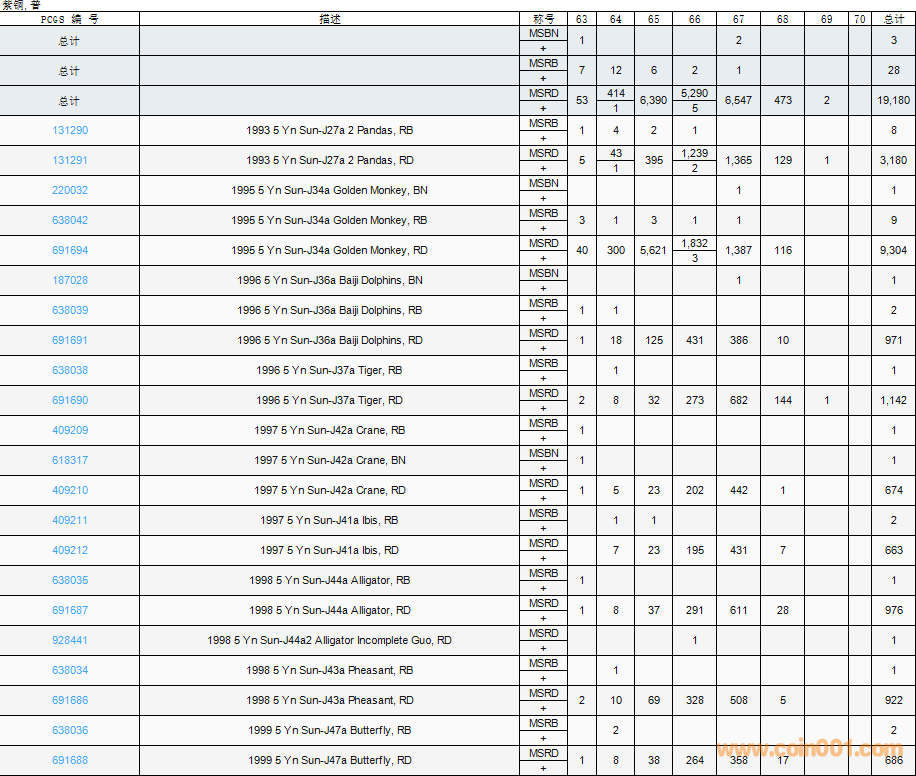Open PCGS number 131290 link
The width and height of the screenshot is (916, 776).
tap(70, 131)
